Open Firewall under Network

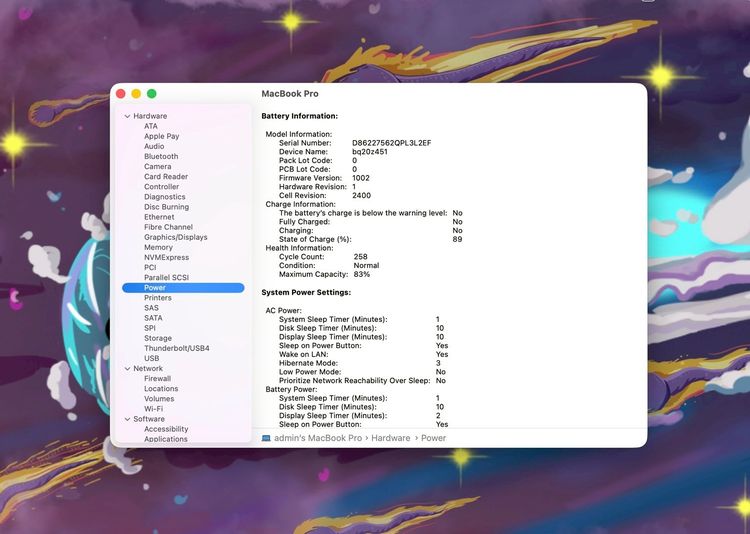(157, 379)
